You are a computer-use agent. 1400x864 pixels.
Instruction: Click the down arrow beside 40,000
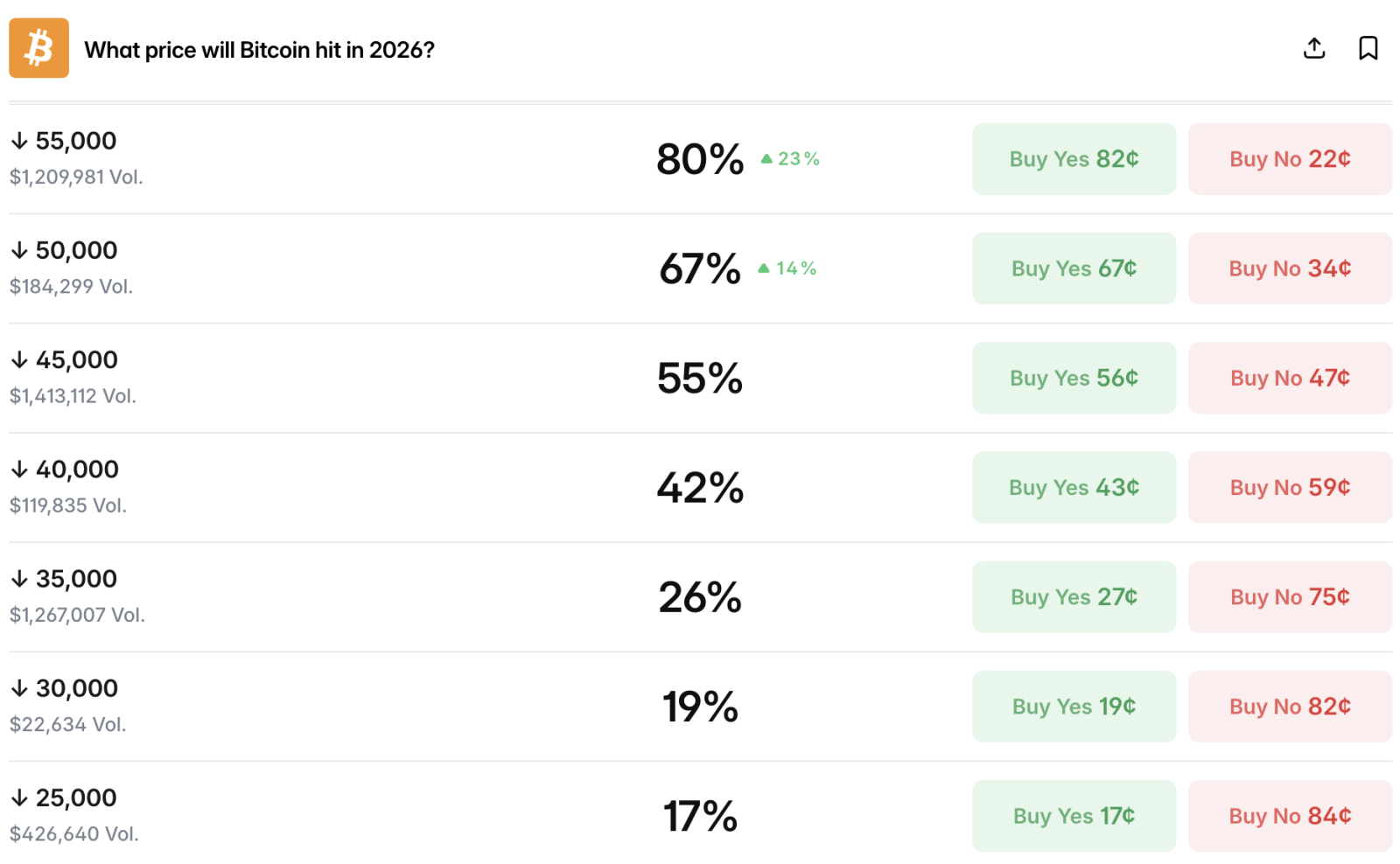click(x=19, y=470)
